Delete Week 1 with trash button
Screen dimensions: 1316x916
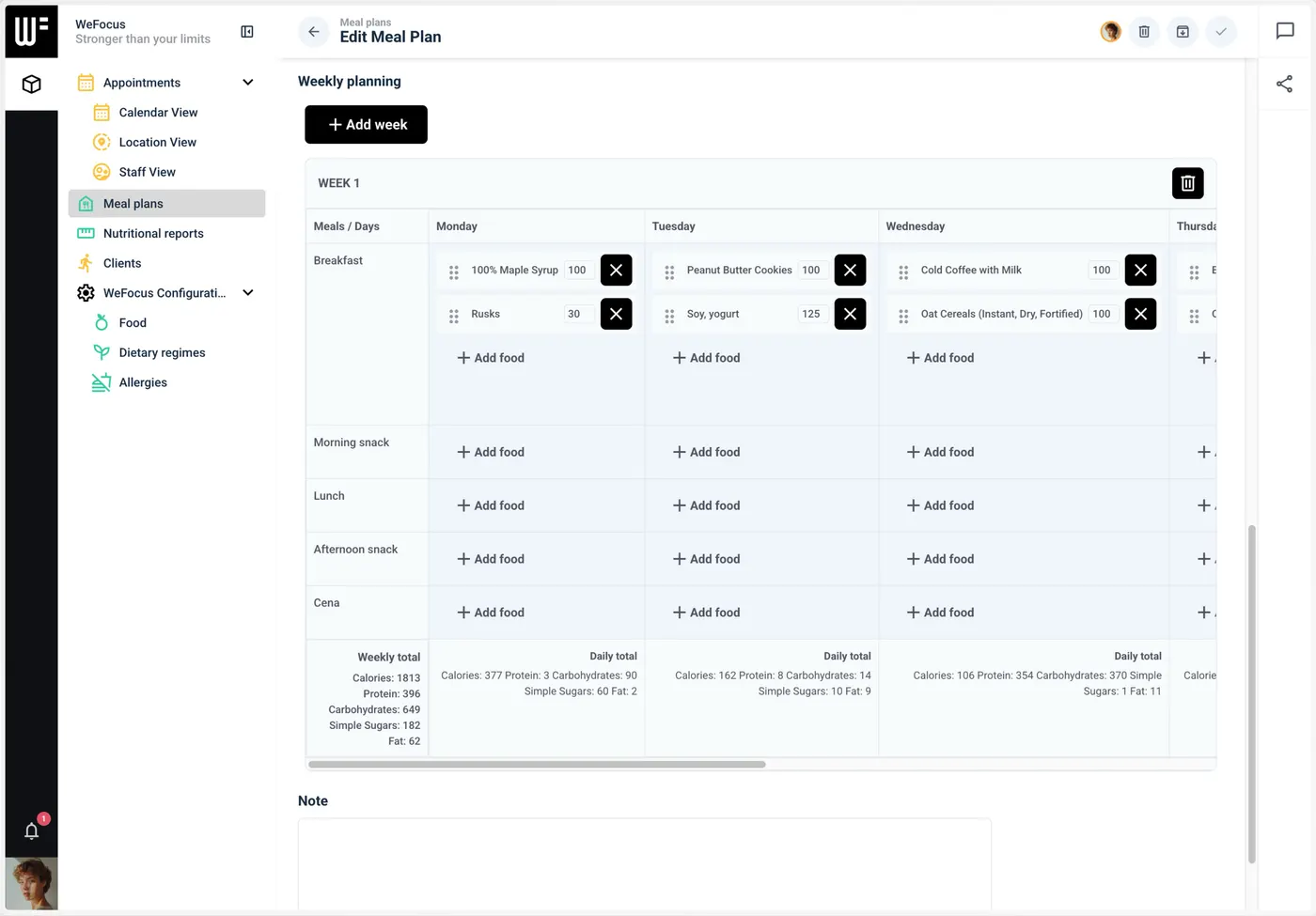[1187, 183]
